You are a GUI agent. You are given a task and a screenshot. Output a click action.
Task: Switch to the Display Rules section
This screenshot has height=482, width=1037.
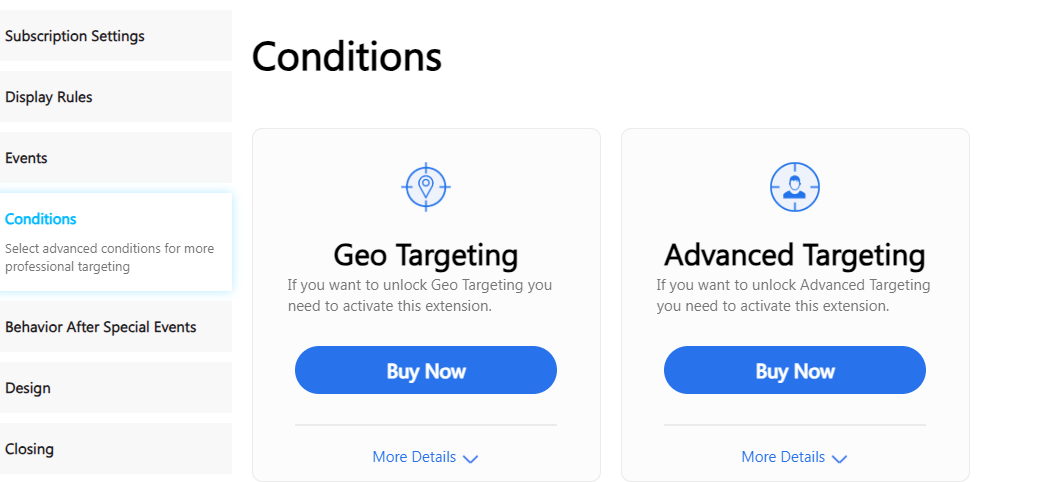point(116,97)
